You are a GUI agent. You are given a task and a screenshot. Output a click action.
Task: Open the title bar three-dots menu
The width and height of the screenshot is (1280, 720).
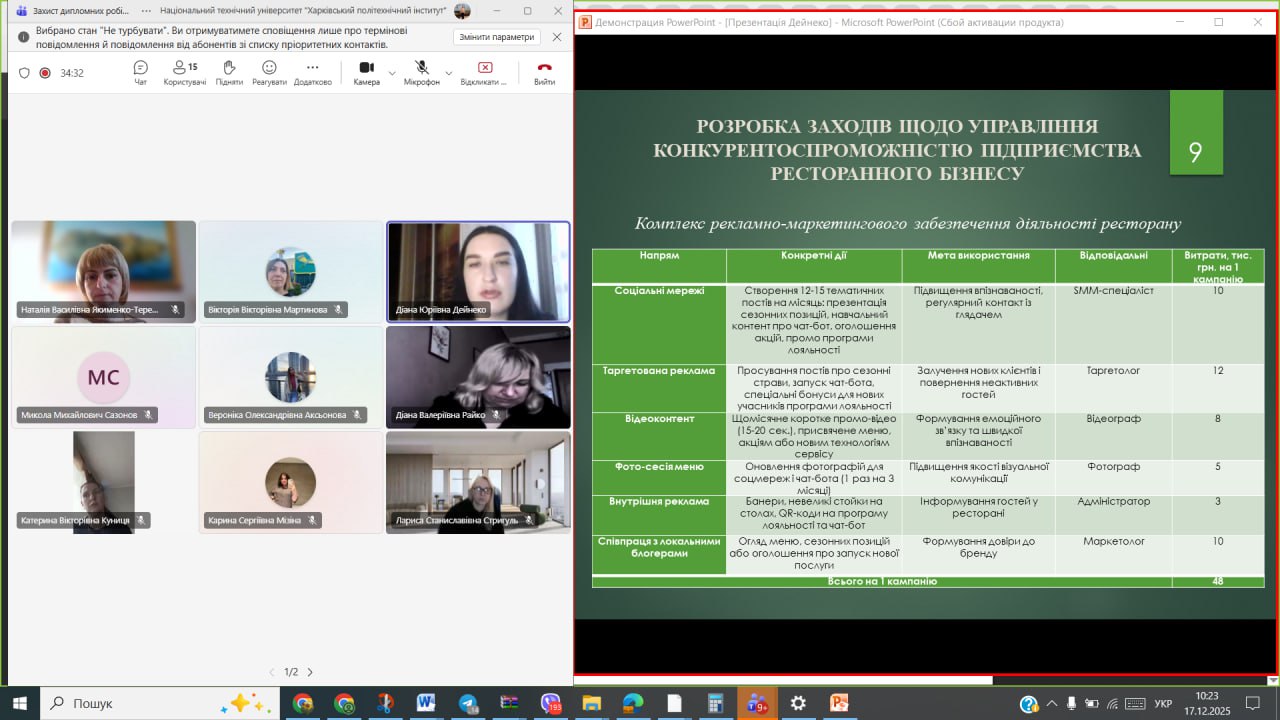click(146, 10)
